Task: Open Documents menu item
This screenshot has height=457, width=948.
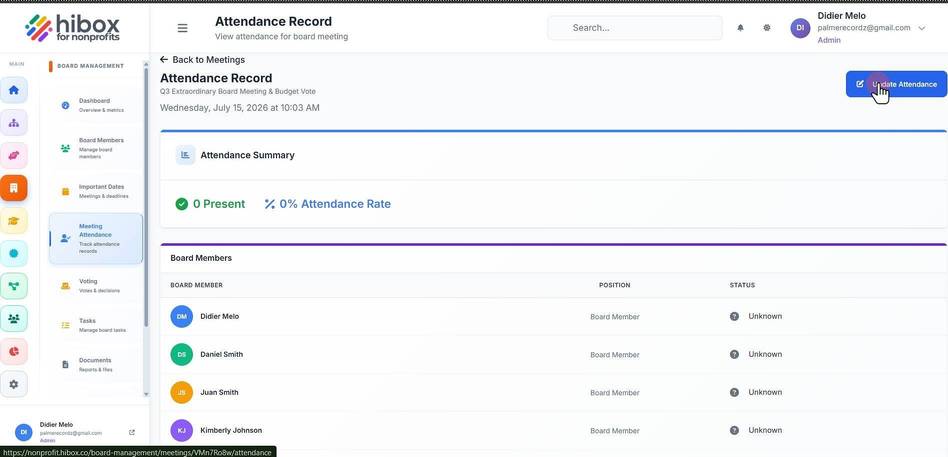Action: [x=96, y=365]
